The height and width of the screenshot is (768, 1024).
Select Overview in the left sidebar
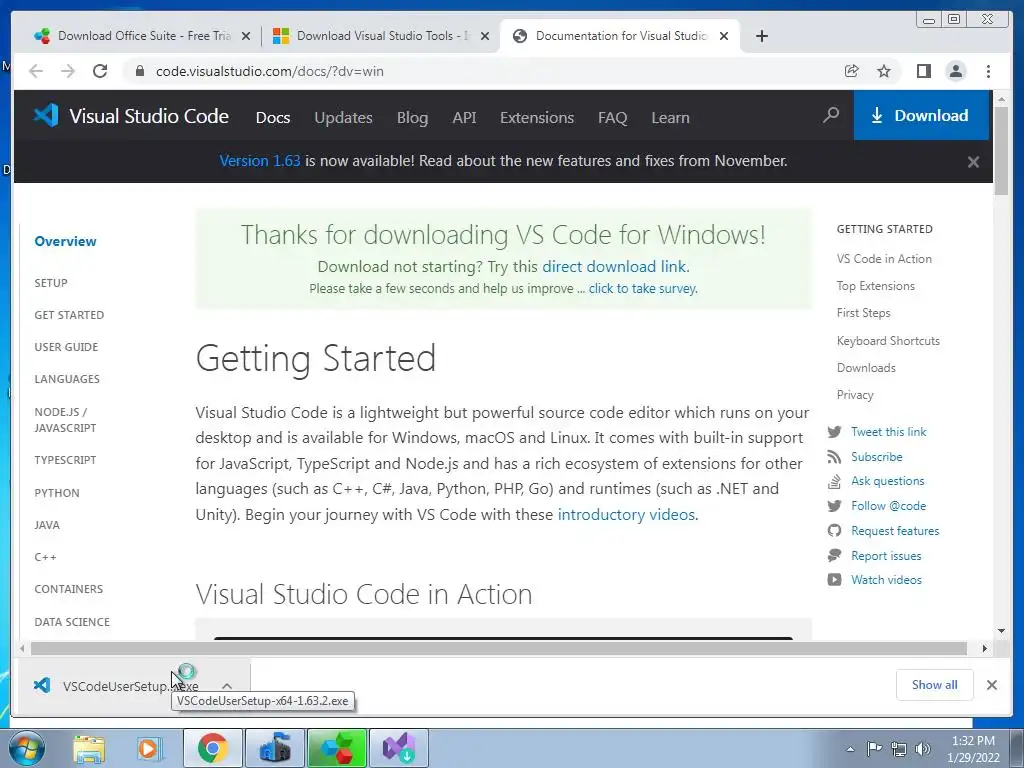(x=65, y=241)
